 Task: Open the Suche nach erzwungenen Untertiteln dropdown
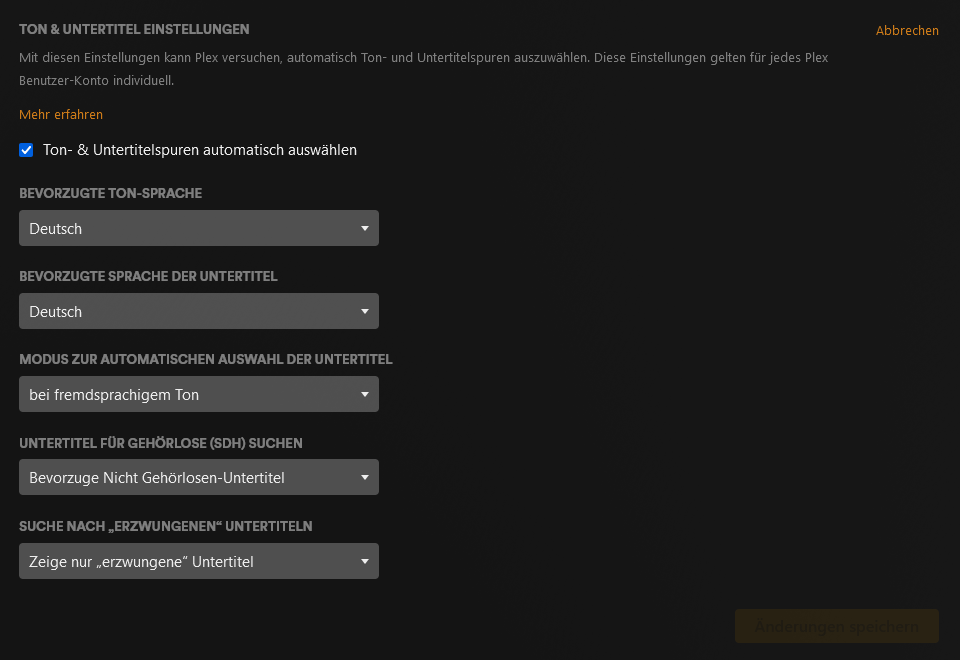click(x=198, y=561)
